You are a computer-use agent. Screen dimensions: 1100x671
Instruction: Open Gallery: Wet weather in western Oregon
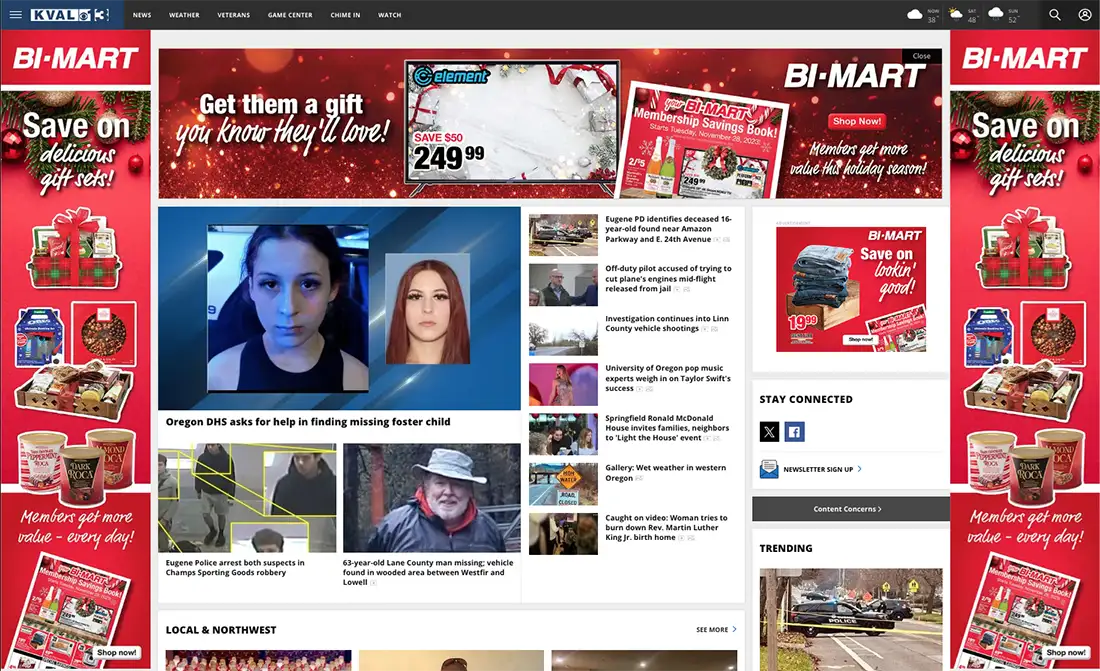[666, 472]
